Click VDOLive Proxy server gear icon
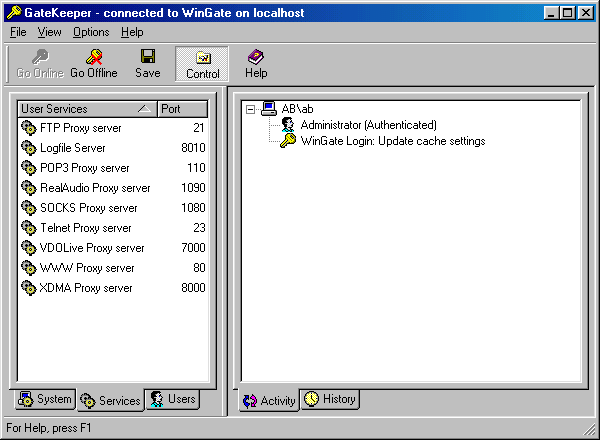The height and width of the screenshot is (440, 600). [29, 248]
